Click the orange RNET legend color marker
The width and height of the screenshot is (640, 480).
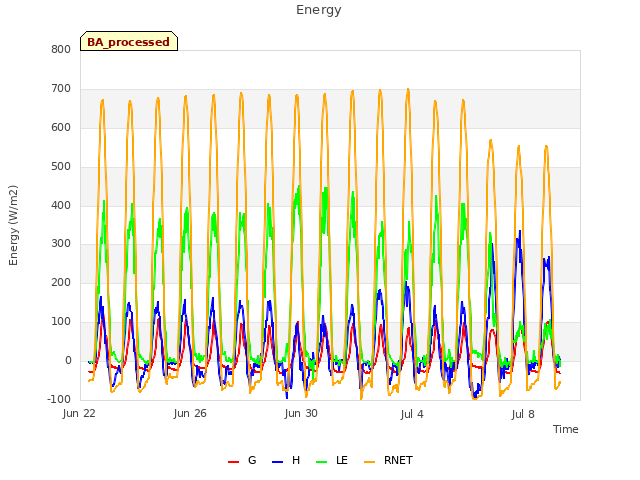point(369,462)
